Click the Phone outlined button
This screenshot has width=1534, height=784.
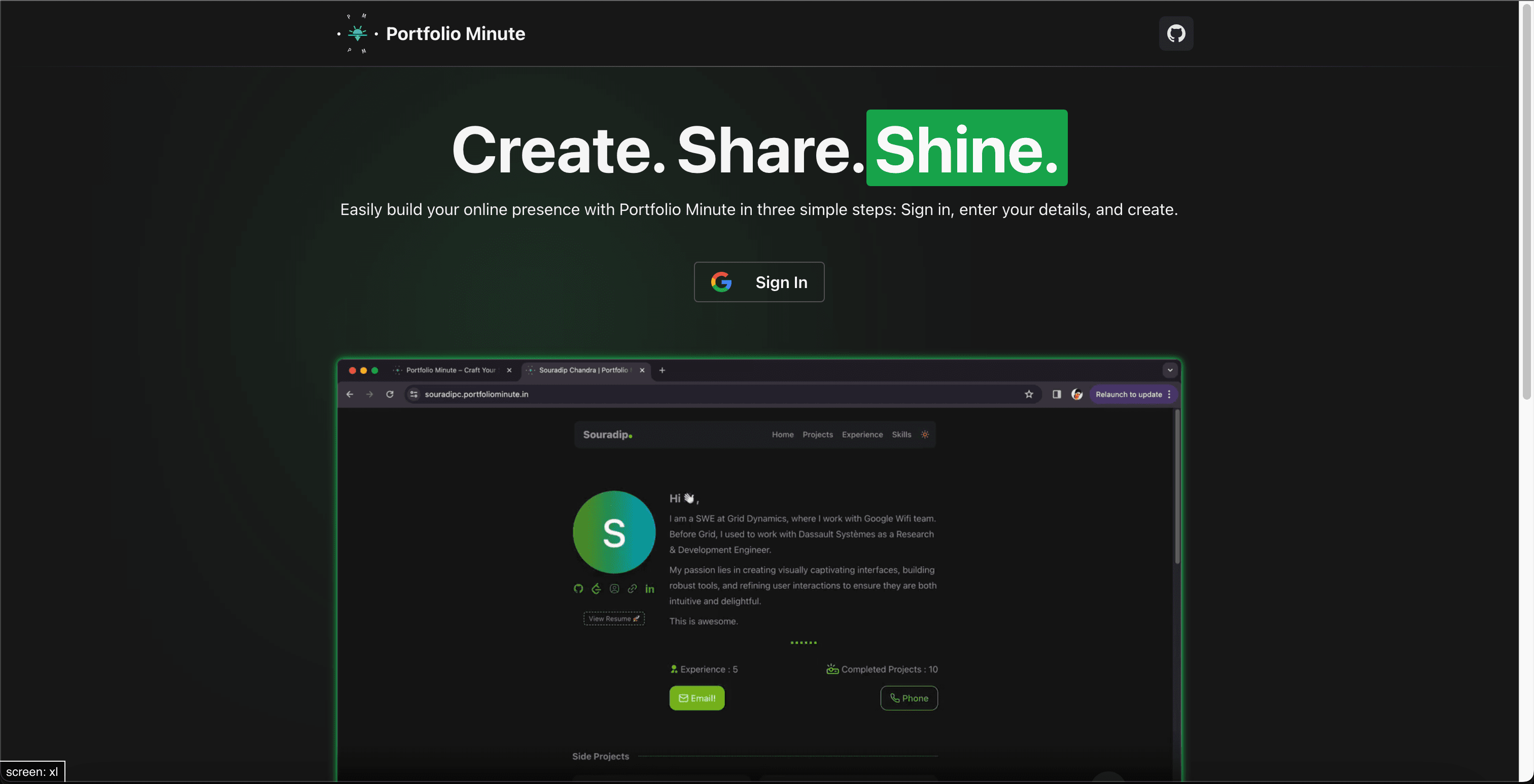(909, 698)
